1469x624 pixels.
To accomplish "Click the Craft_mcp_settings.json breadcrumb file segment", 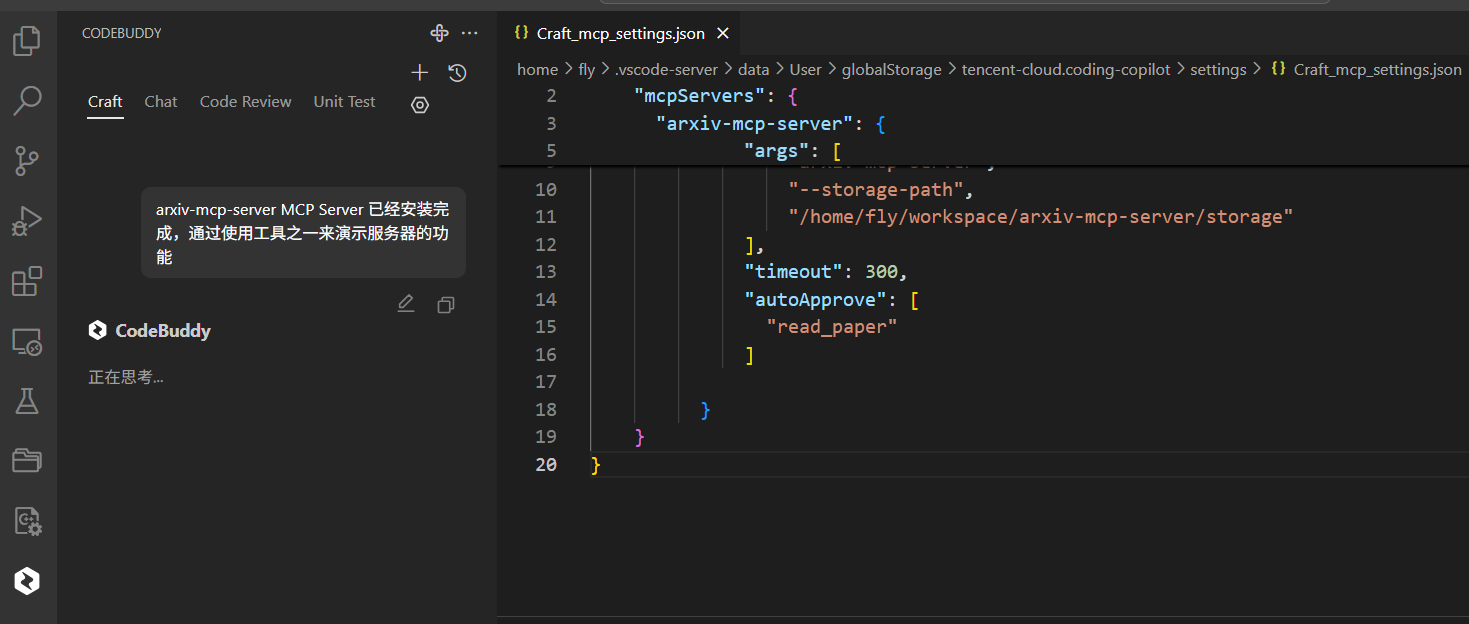I will click(1377, 69).
